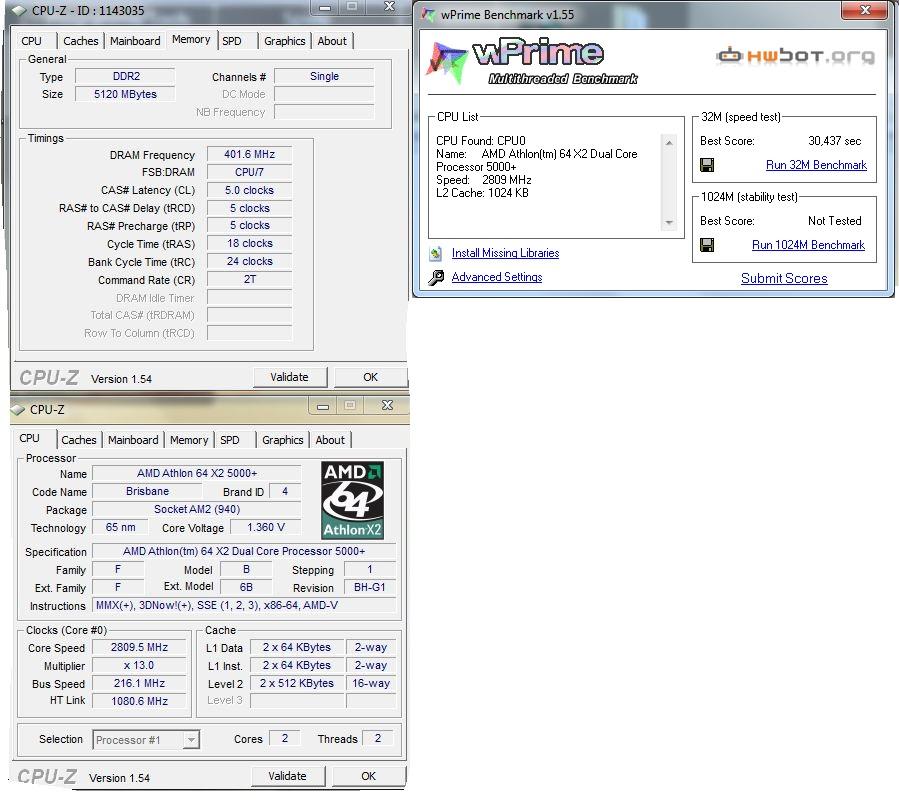Click the save icon in 32M speed test
The image size is (899, 801).
tap(707, 165)
